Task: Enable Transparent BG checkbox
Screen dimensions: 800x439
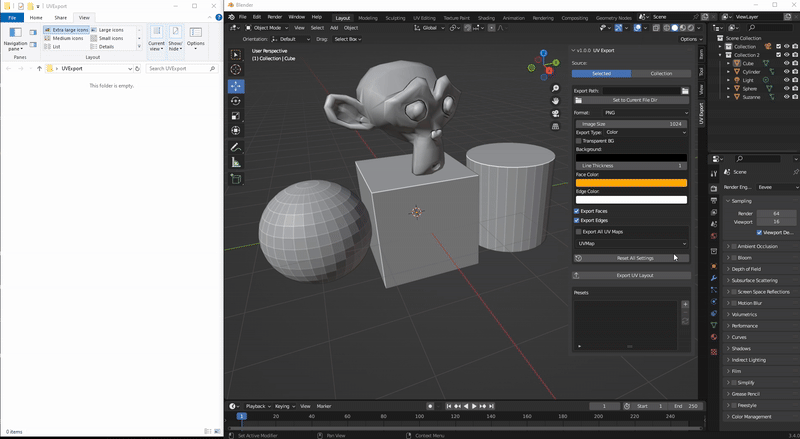Action: pyautogui.click(x=579, y=141)
